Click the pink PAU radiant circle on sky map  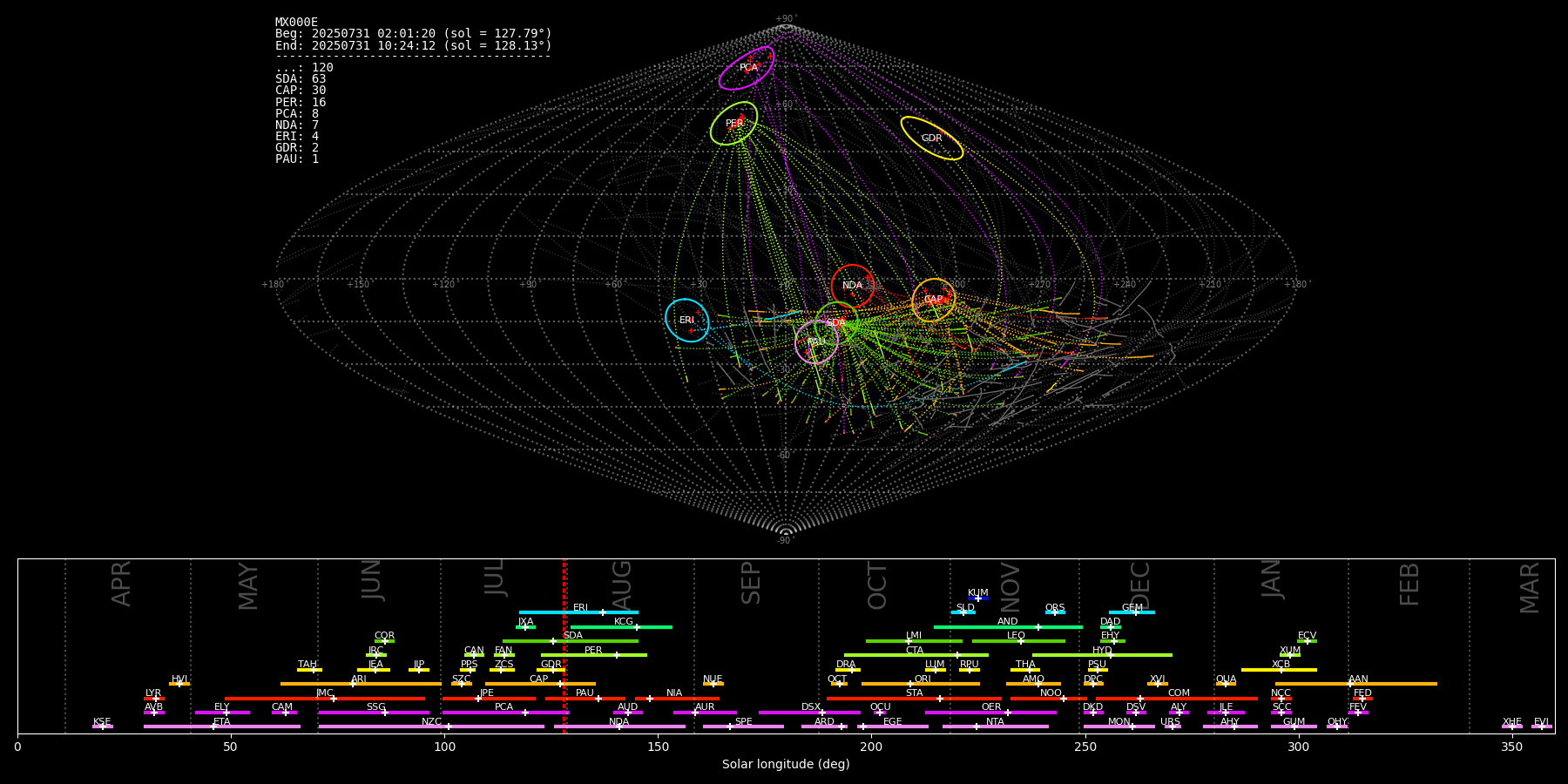[x=816, y=341]
